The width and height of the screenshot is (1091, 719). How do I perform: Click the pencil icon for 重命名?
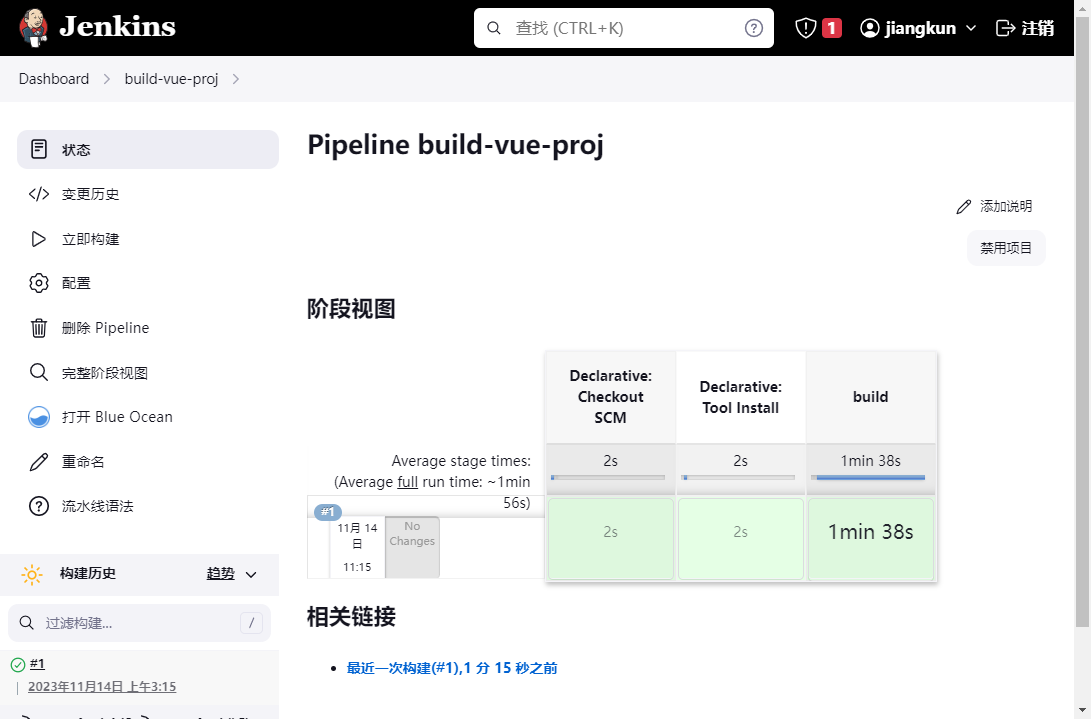tap(39, 461)
